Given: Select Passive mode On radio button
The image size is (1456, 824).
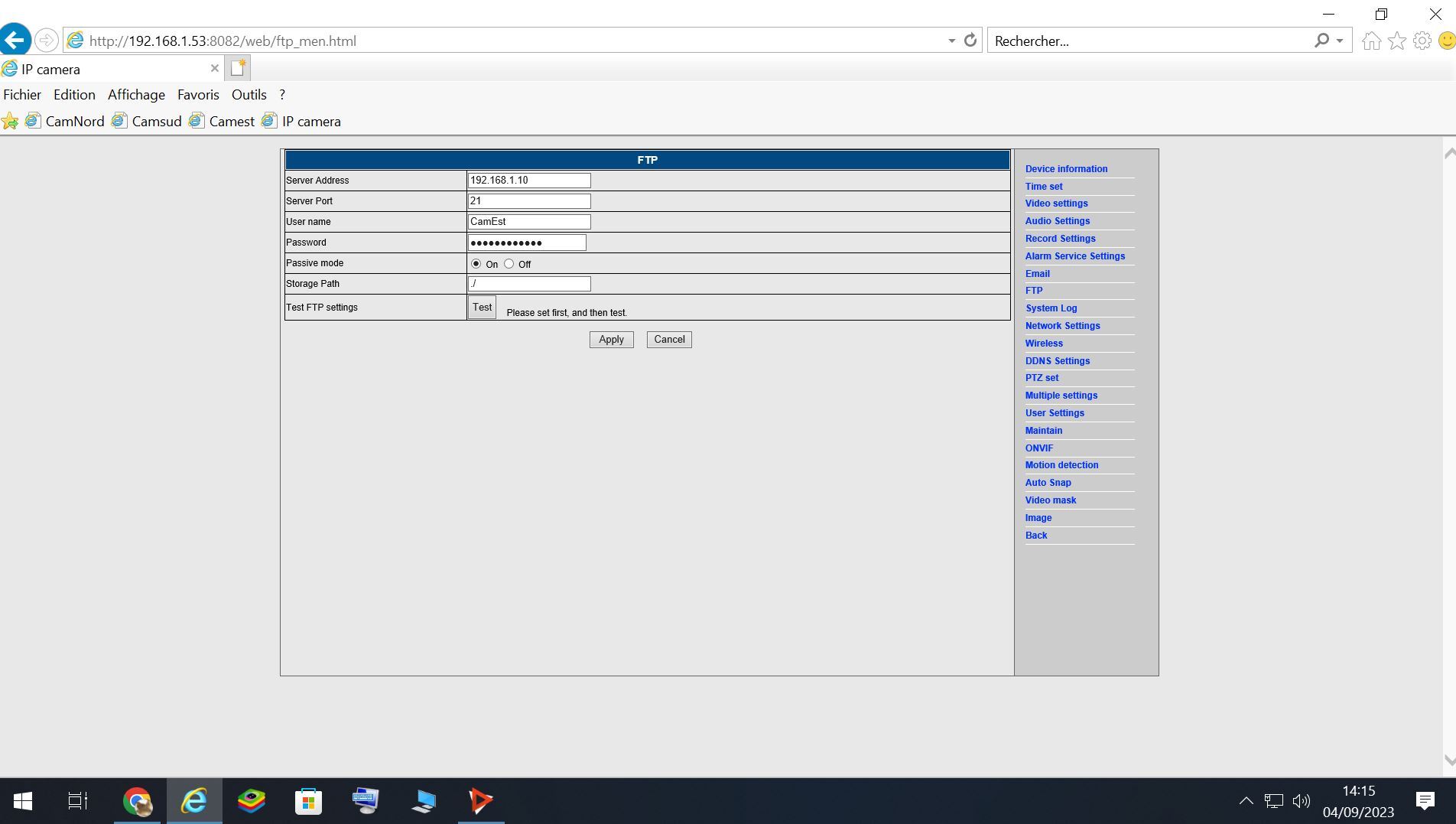Looking at the screenshot, I should click(476, 264).
